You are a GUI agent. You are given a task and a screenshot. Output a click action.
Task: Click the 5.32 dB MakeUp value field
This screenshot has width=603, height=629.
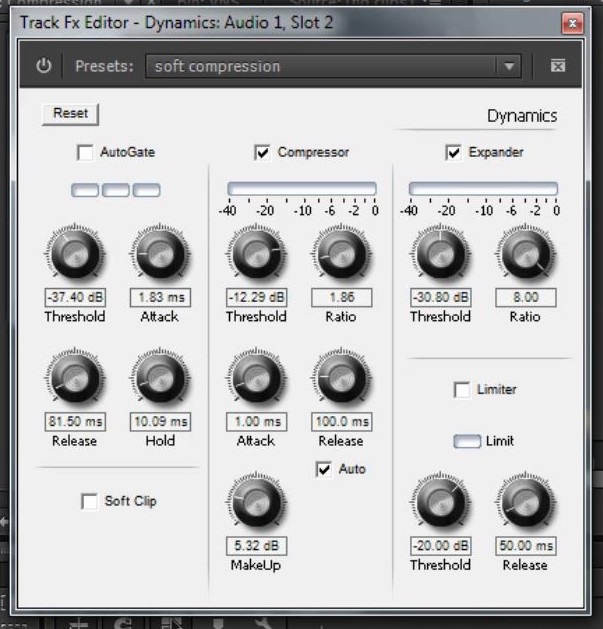(x=256, y=546)
